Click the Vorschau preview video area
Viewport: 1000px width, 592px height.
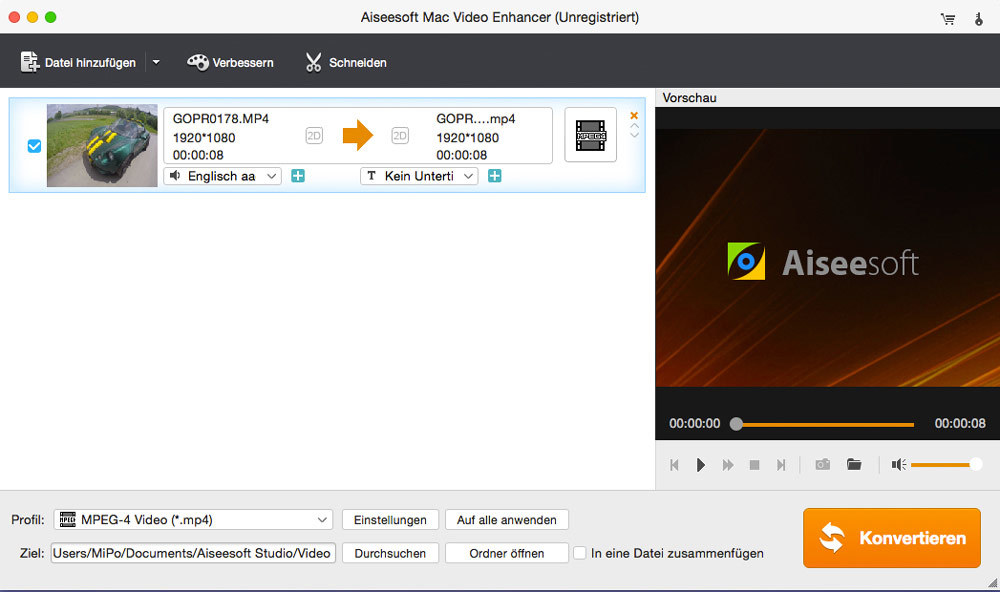(828, 258)
